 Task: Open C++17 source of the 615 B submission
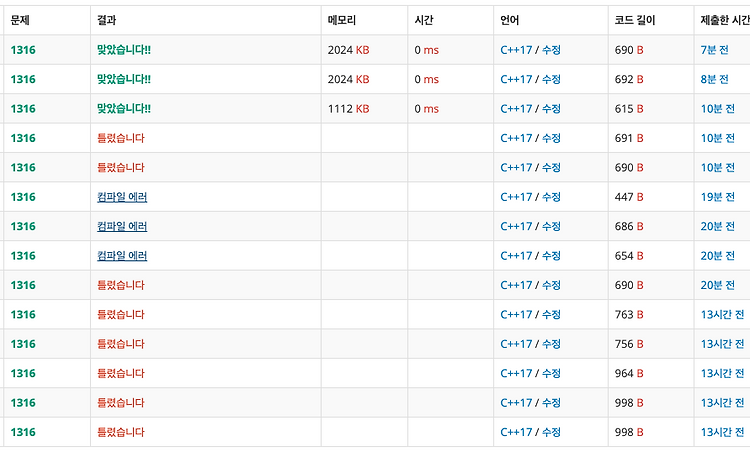516,109
